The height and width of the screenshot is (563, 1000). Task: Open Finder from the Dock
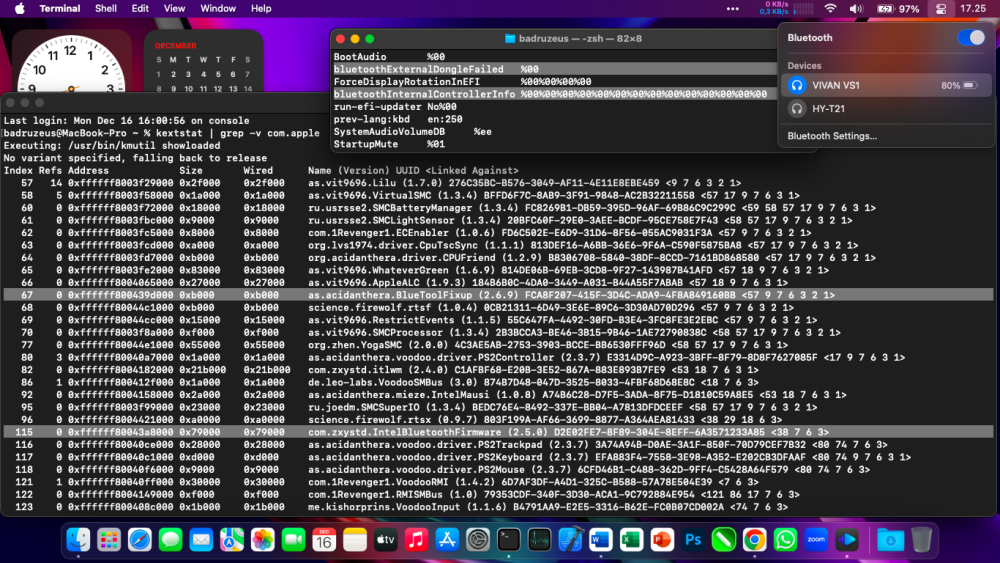click(x=78, y=540)
